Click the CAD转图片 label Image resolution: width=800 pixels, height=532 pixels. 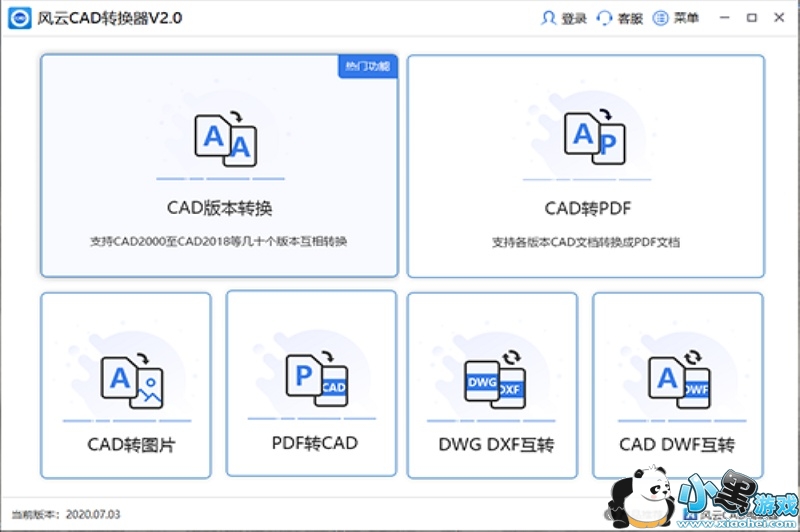point(131,445)
